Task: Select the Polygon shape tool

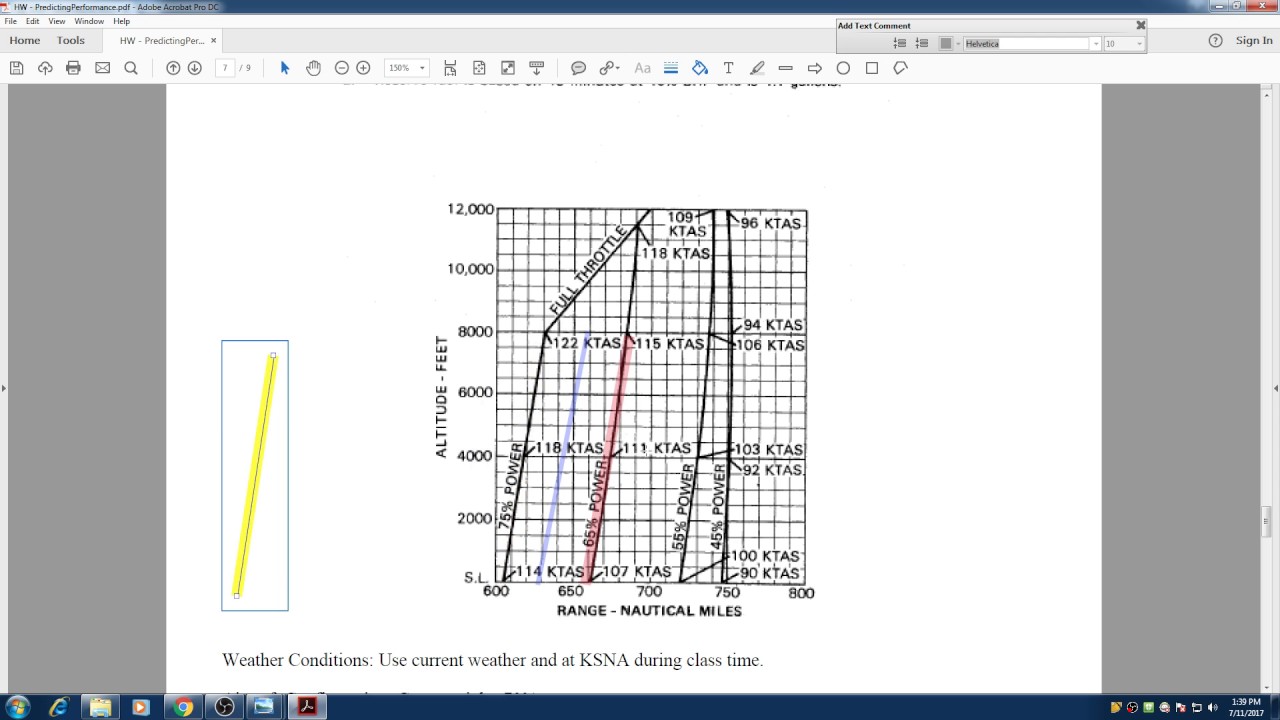Action: pos(901,68)
